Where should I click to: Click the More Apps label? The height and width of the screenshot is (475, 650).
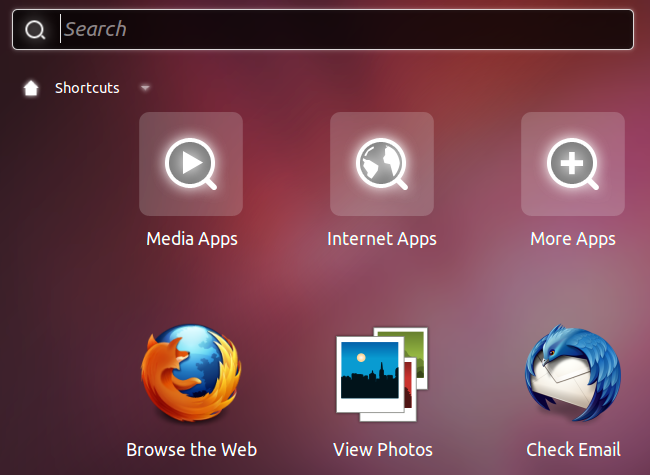tap(573, 239)
